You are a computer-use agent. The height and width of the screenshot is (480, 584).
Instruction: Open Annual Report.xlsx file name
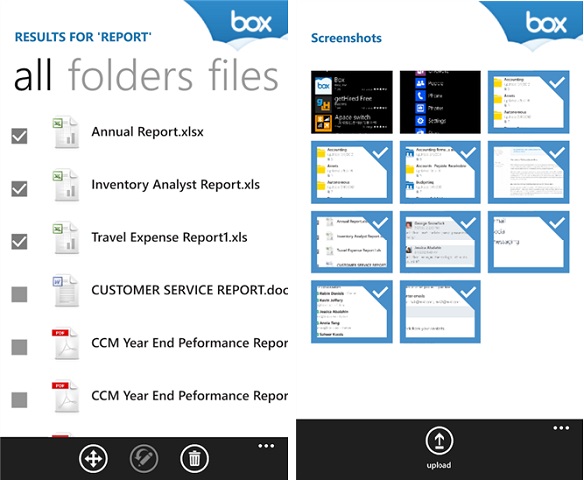click(x=147, y=132)
